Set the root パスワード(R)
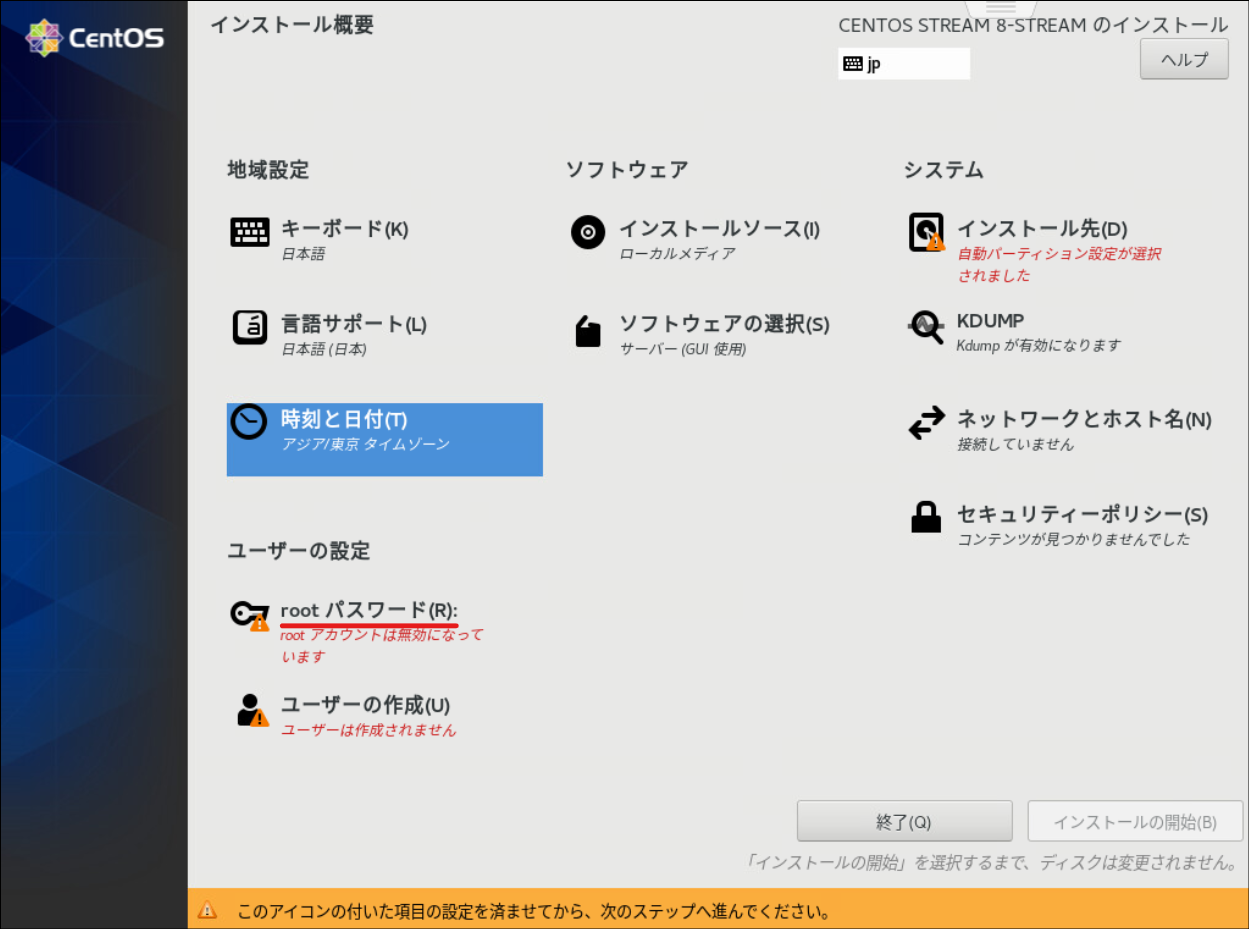Screen dimensions: 1249x929 click(369, 610)
